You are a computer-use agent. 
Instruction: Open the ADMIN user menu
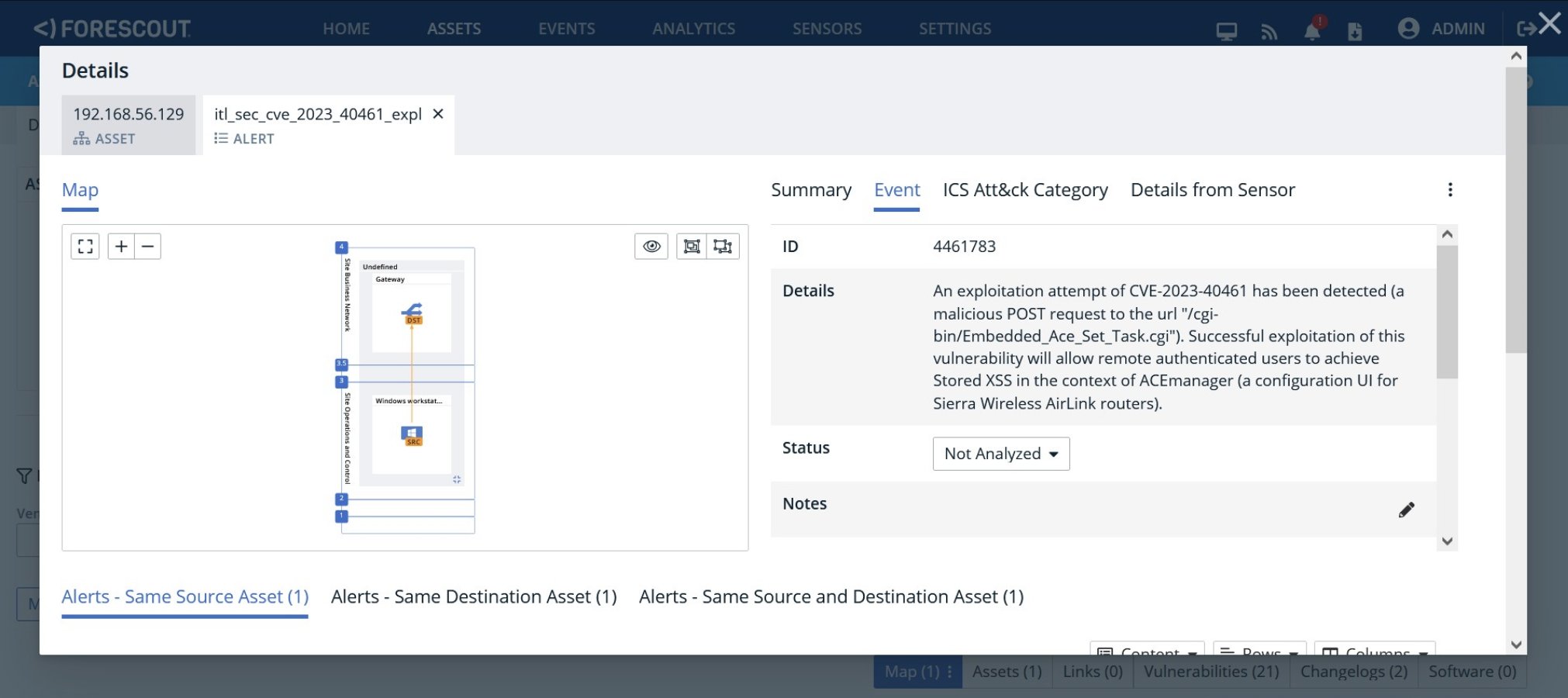click(1441, 29)
